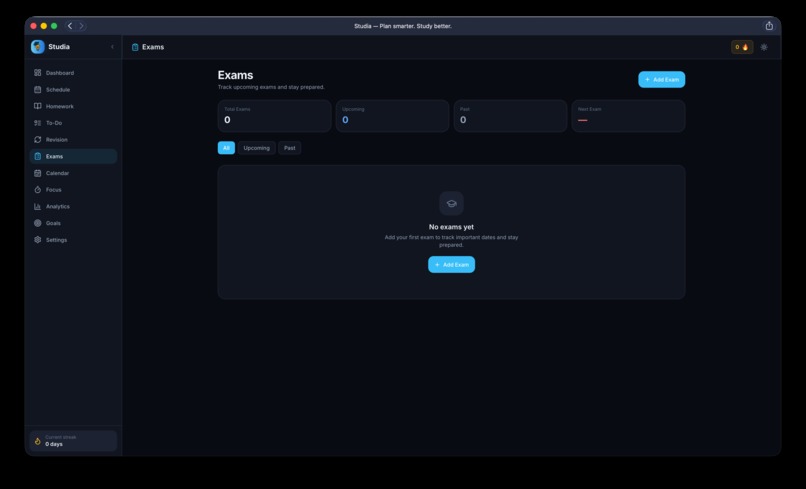Click the Past stat card
The height and width of the screenshot is (489, 806).
coord(510,116)
